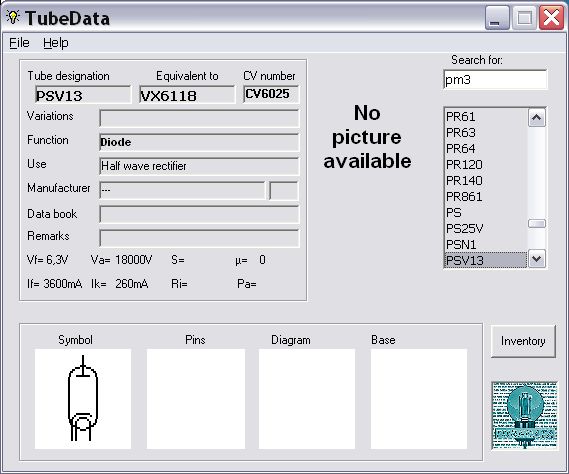Click the tube logo image below Inventory
The height and width of the screenshot is (474, 569).
pos(524,415)
